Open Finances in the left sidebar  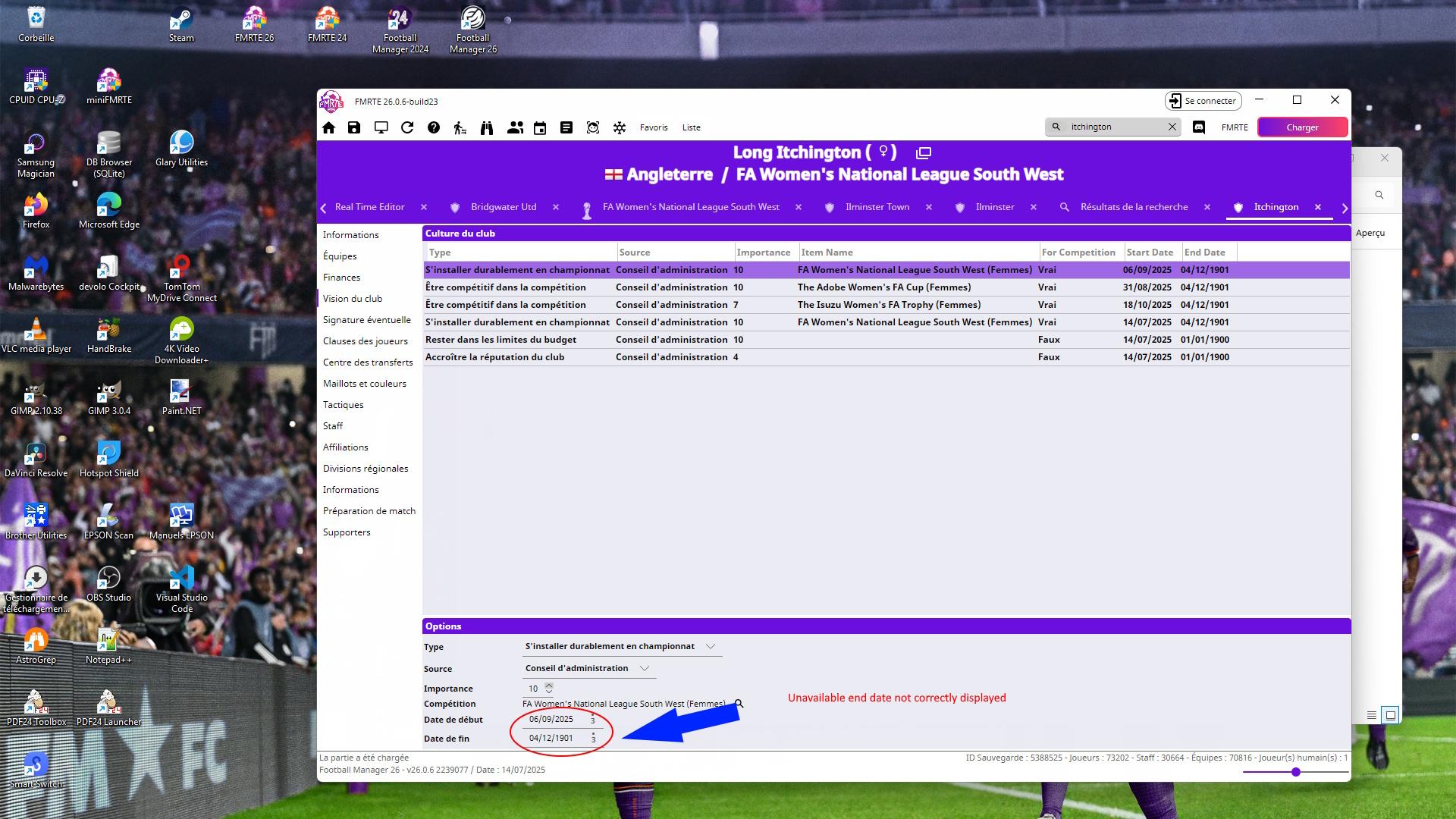tap(341, 278)
